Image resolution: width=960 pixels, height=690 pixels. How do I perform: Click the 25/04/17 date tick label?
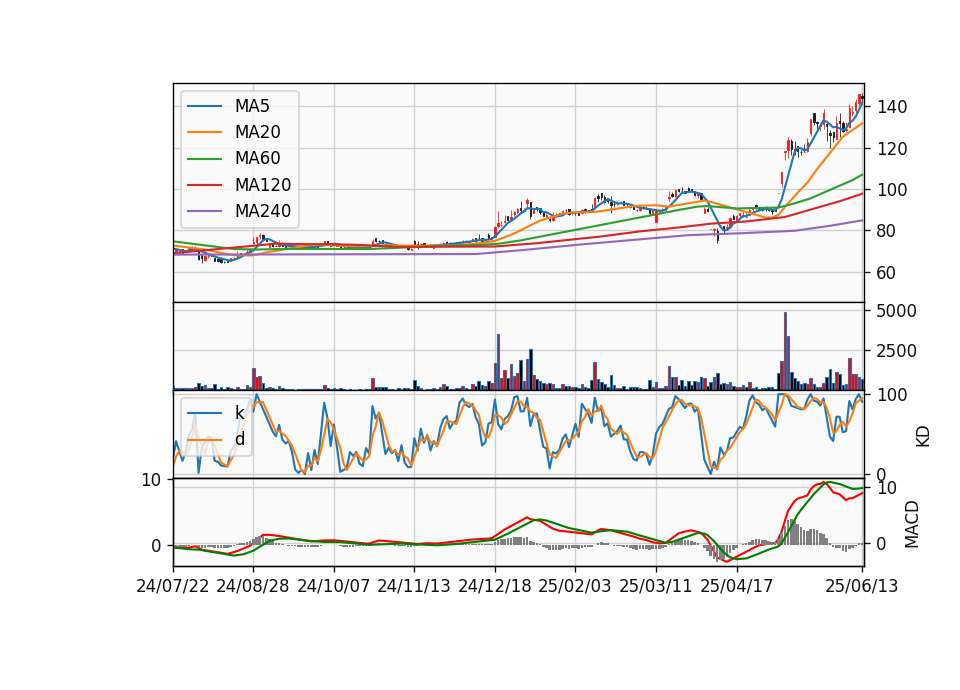[x=737, y=586]
